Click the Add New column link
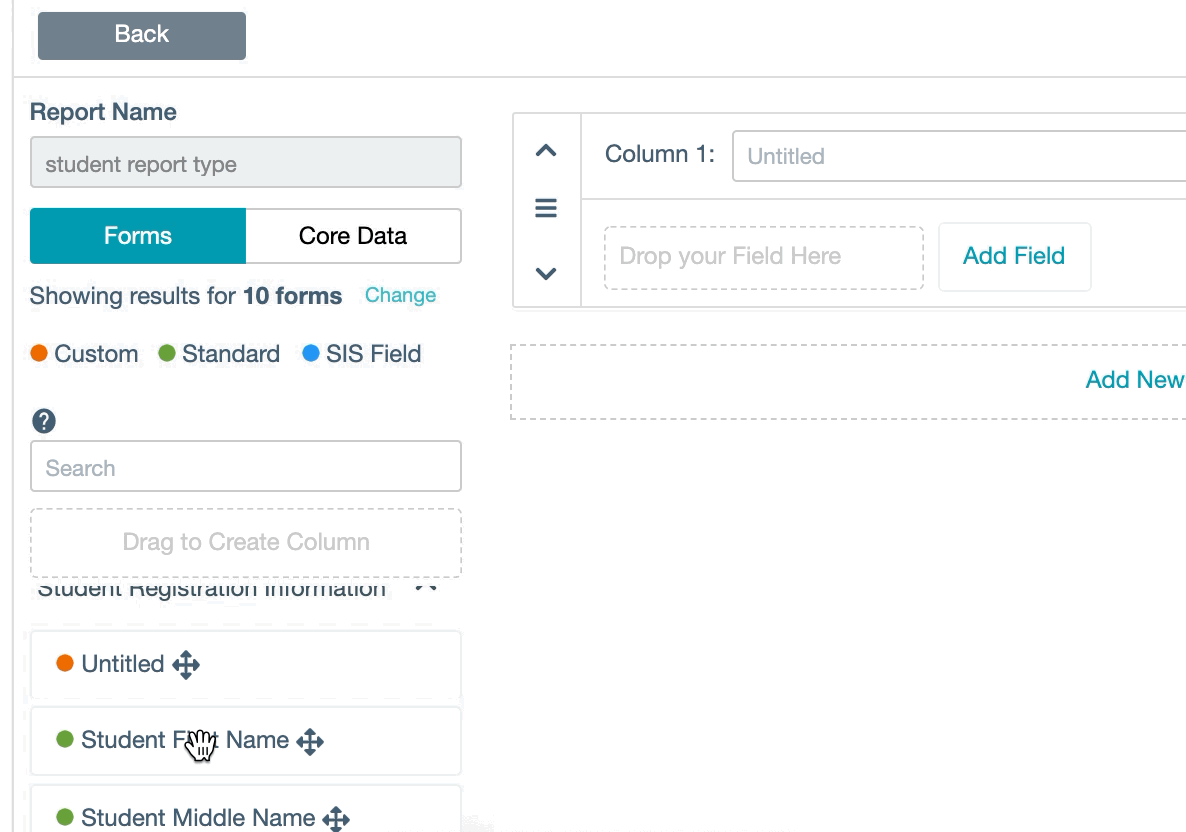 click(1134, 380)
